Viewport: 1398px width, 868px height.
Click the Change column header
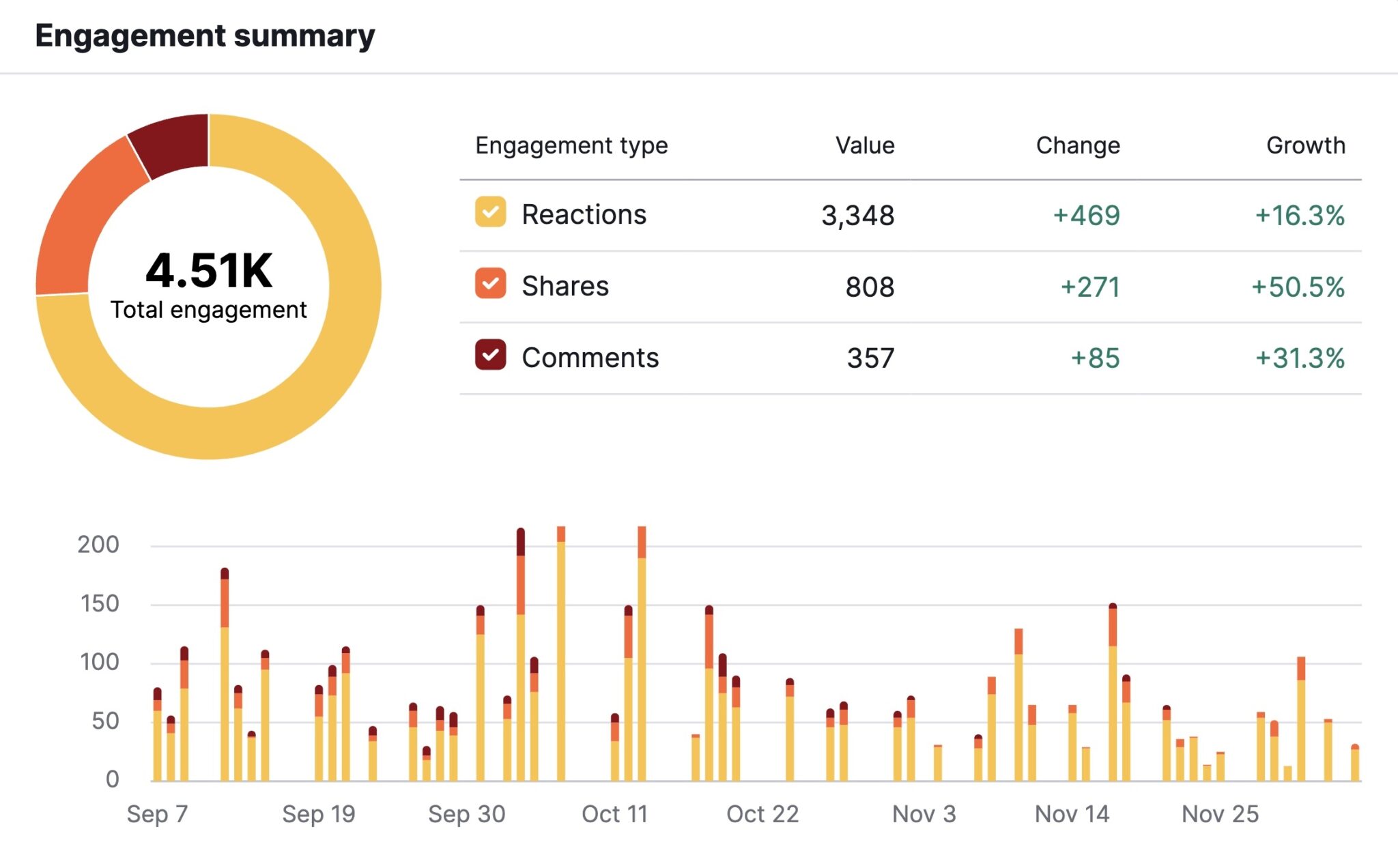pyautogui.click(x=1077, y=145)
